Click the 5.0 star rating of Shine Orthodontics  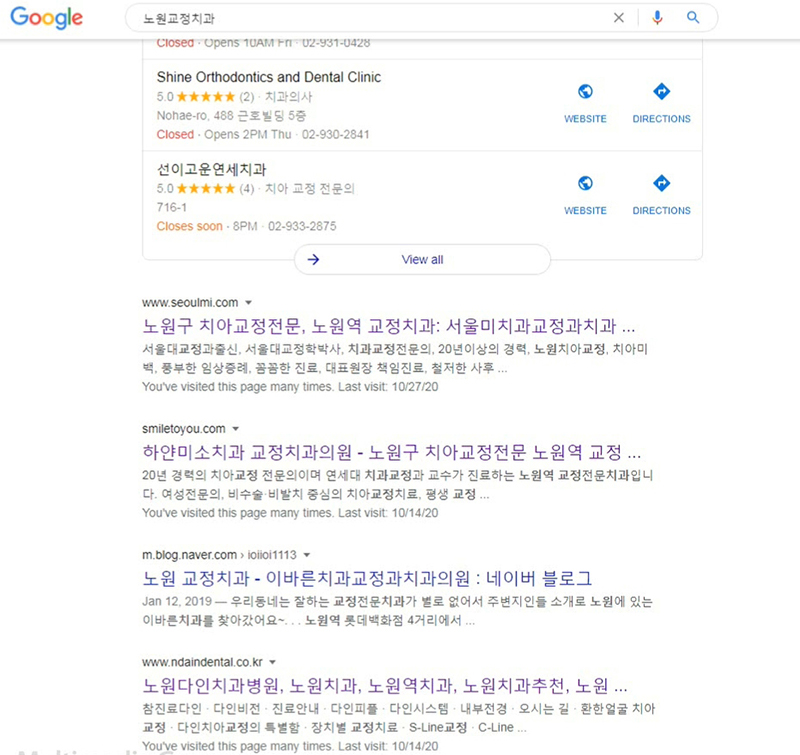point(195,97)
